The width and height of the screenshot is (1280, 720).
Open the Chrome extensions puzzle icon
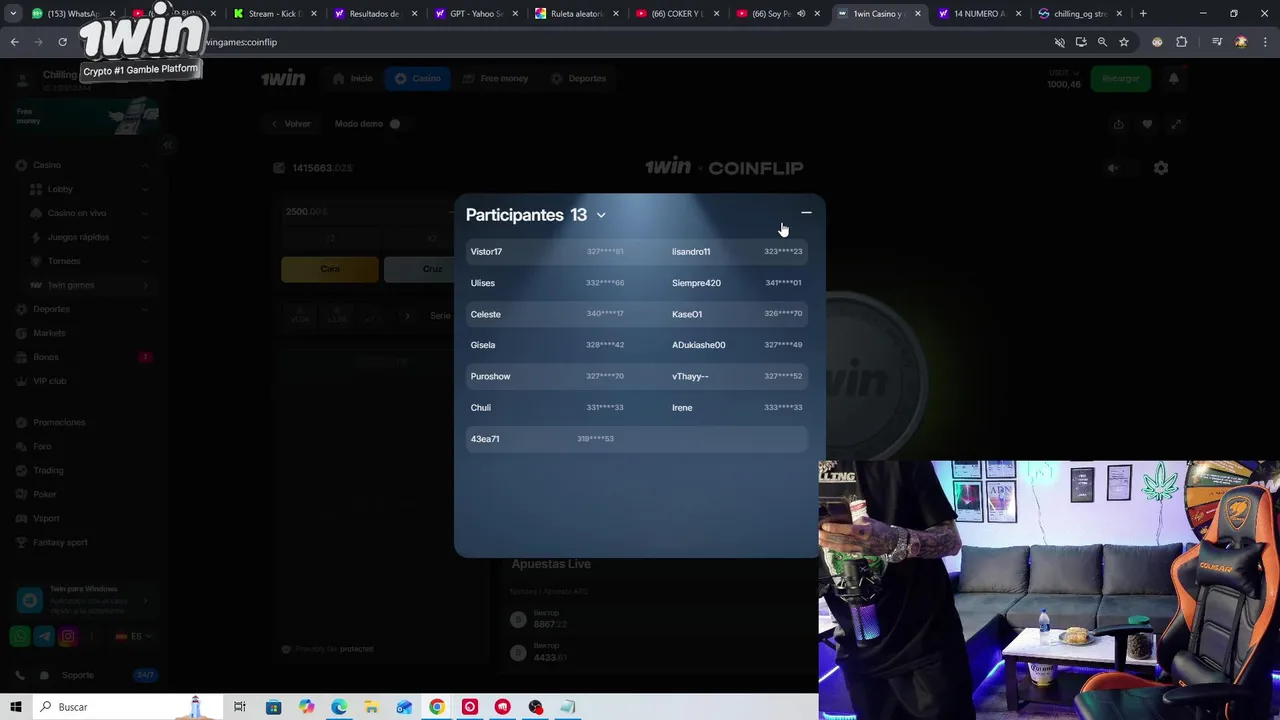click(1181, 42)
